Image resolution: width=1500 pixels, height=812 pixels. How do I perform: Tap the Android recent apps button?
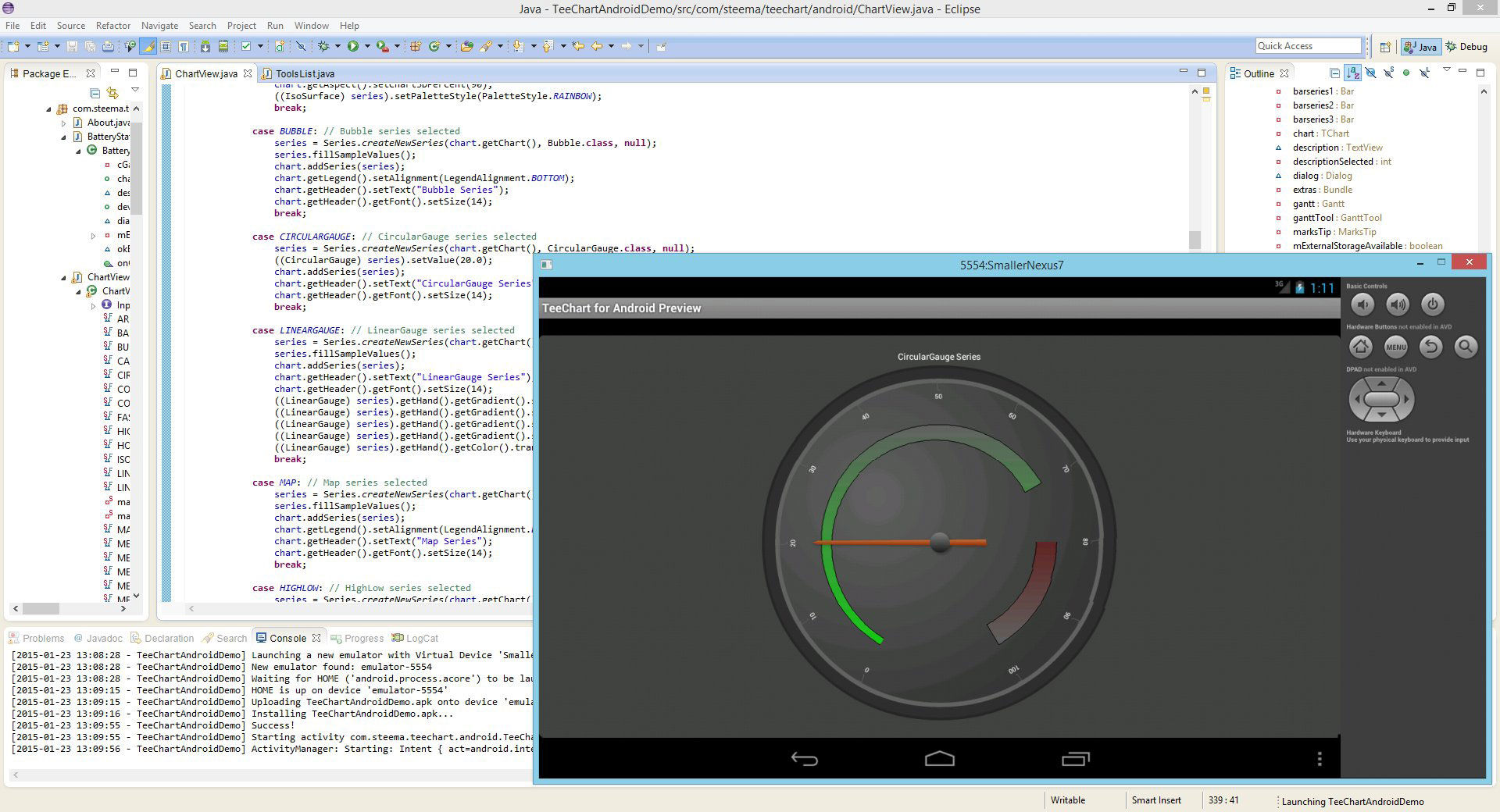point(1075,758)
